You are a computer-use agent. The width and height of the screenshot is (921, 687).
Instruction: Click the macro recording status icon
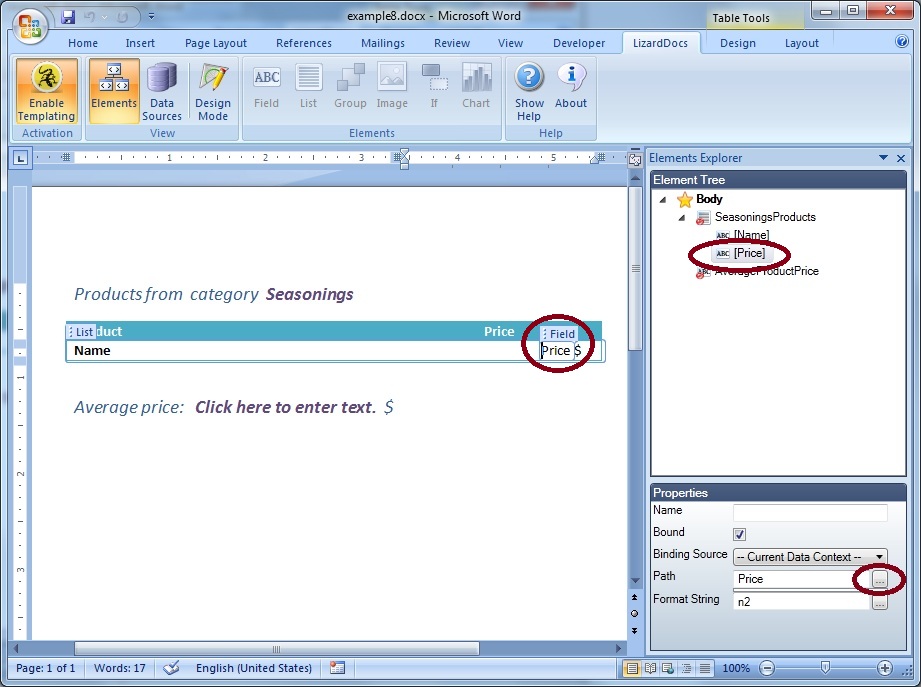click(x=337, y=668)
